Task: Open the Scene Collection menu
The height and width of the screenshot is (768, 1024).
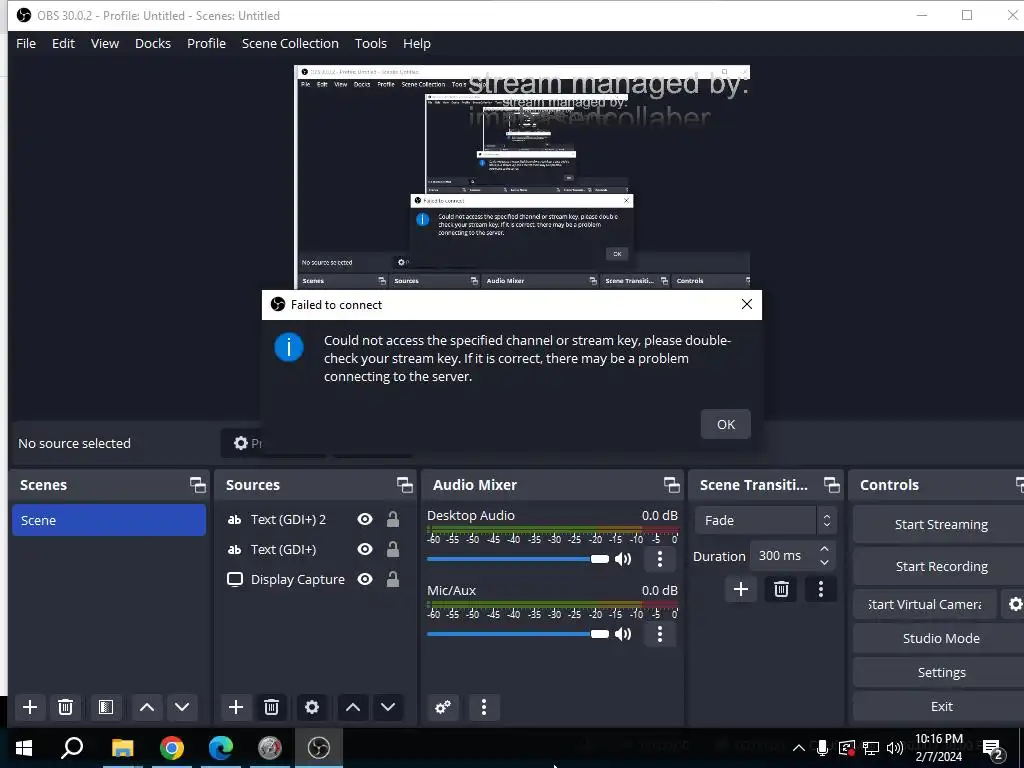Action: pos(290,43)
